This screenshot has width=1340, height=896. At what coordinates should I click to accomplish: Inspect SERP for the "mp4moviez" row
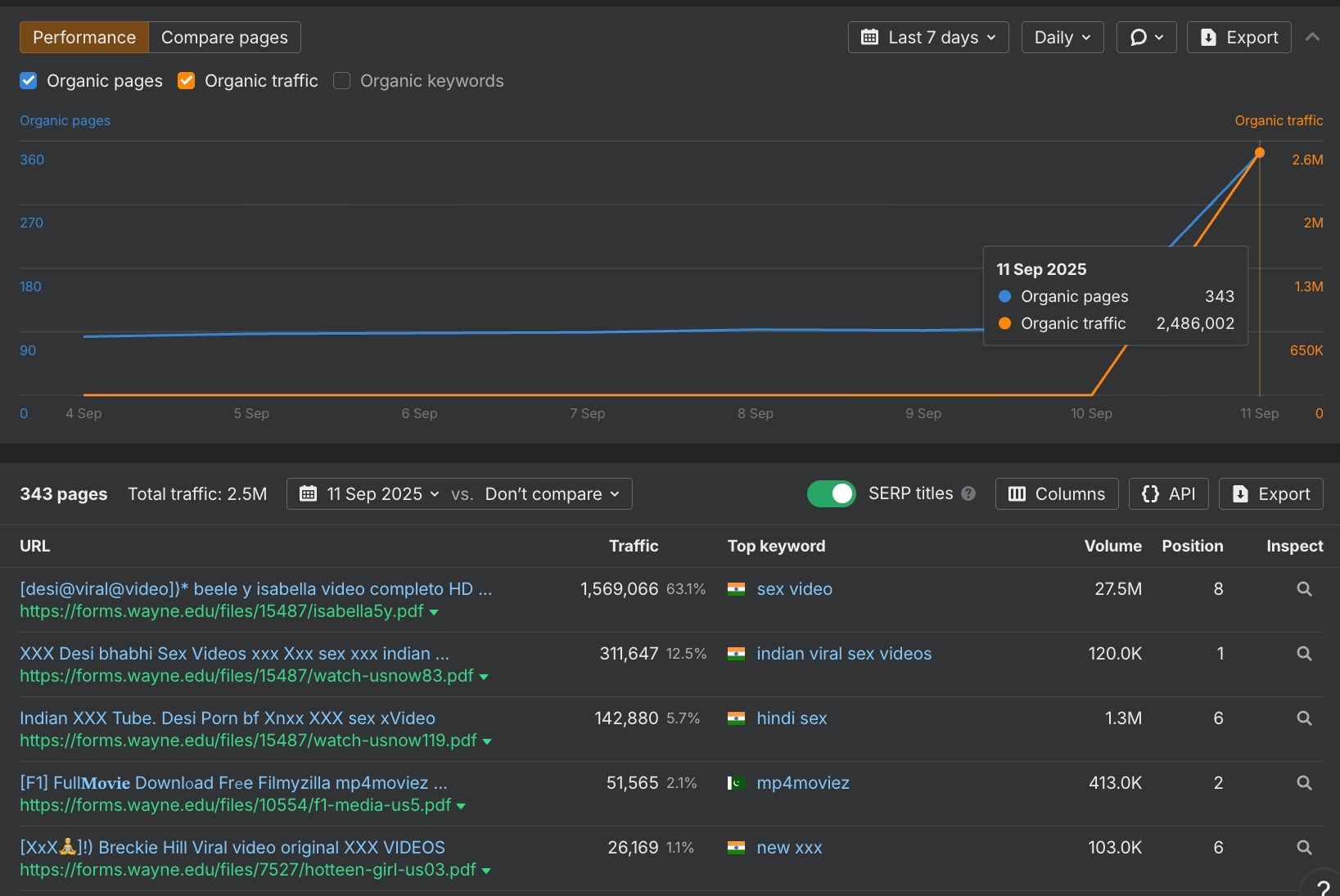click(1304, 783)
